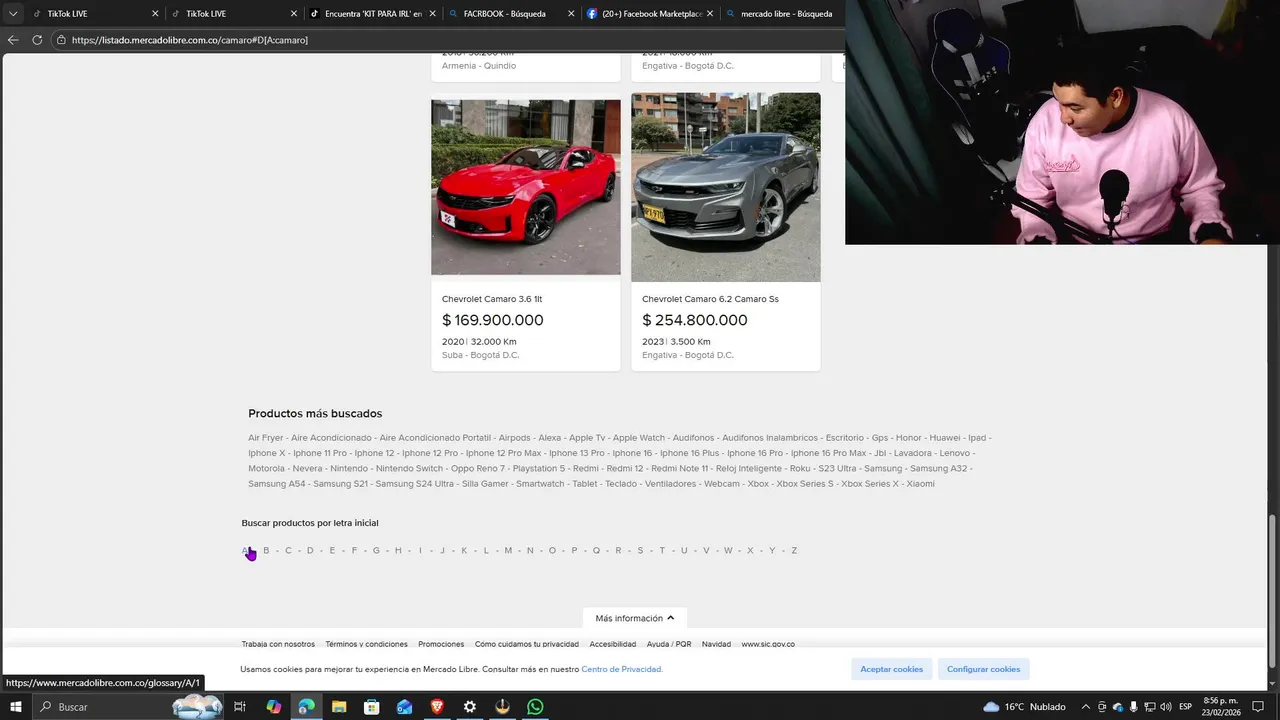Switch the ESP input language indicator
This screenshot has width=1280, height=720.
[x=1186, y=707]
